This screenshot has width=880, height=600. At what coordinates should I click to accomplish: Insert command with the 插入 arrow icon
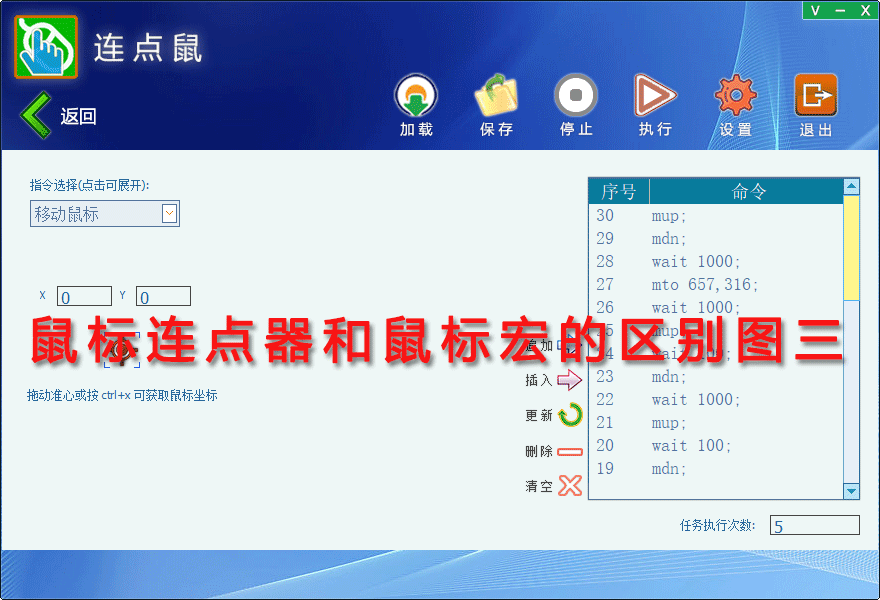click(x=570, y=380)
